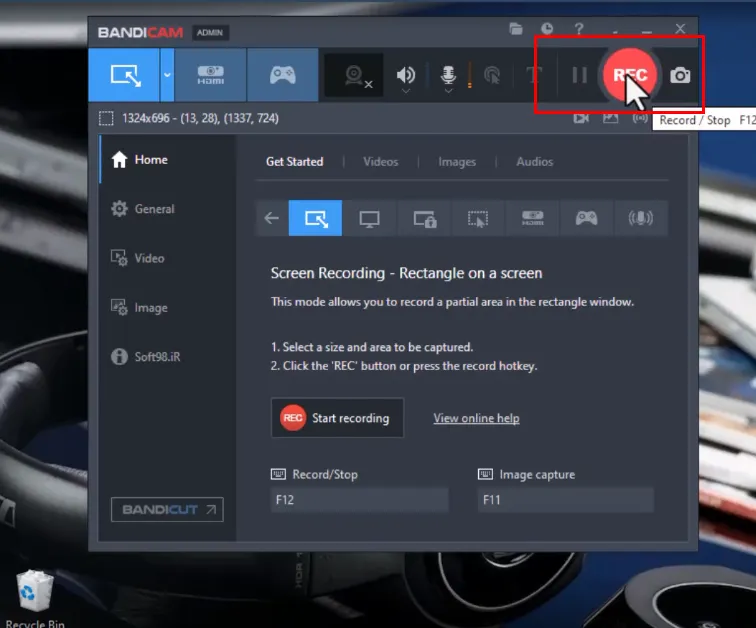Viewport: 756px width, 628px height.
Task: Expand the microphone settings chevron
Action: [x=448, y=91]
